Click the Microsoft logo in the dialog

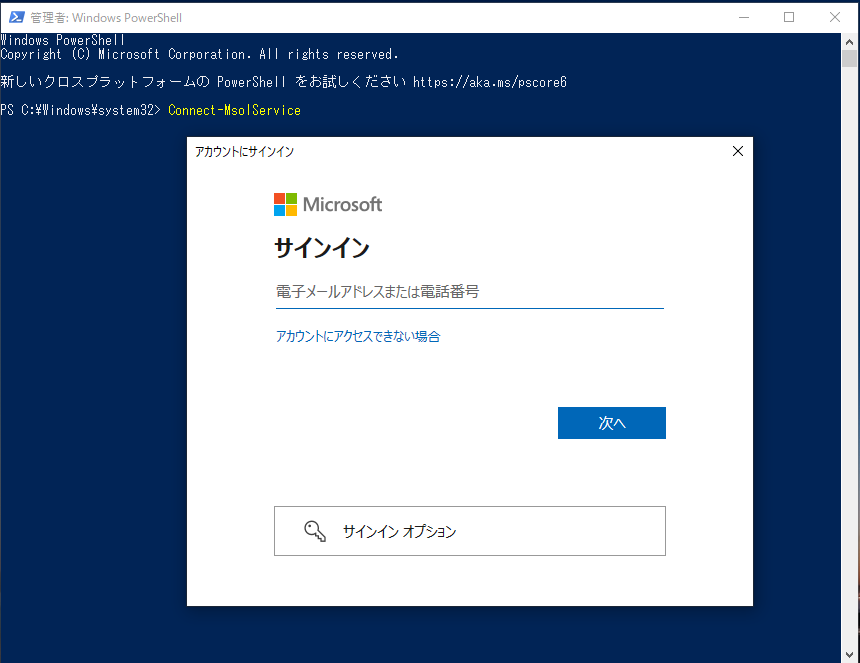[x=327, y=205]
